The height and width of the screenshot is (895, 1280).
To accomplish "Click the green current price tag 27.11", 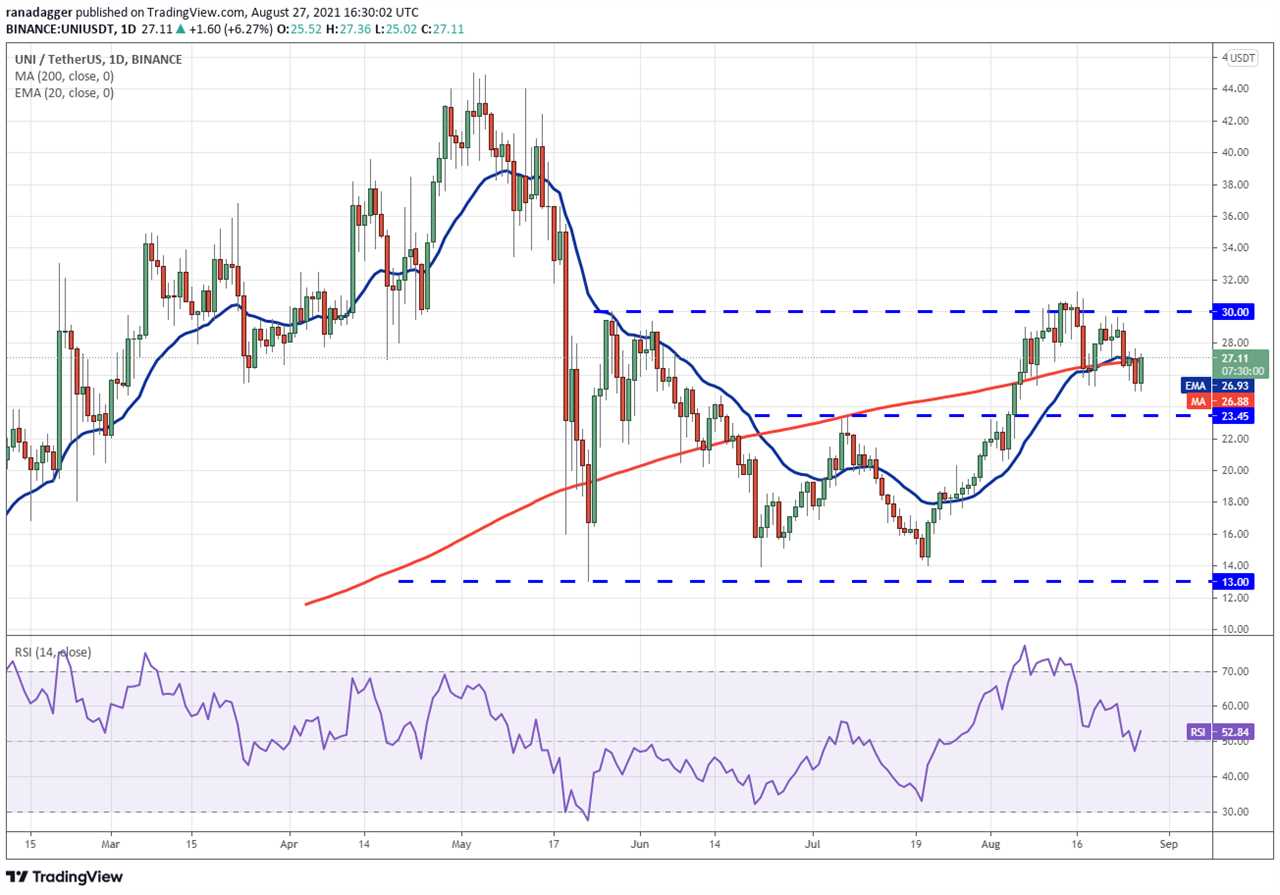I will coord(1241,363).
